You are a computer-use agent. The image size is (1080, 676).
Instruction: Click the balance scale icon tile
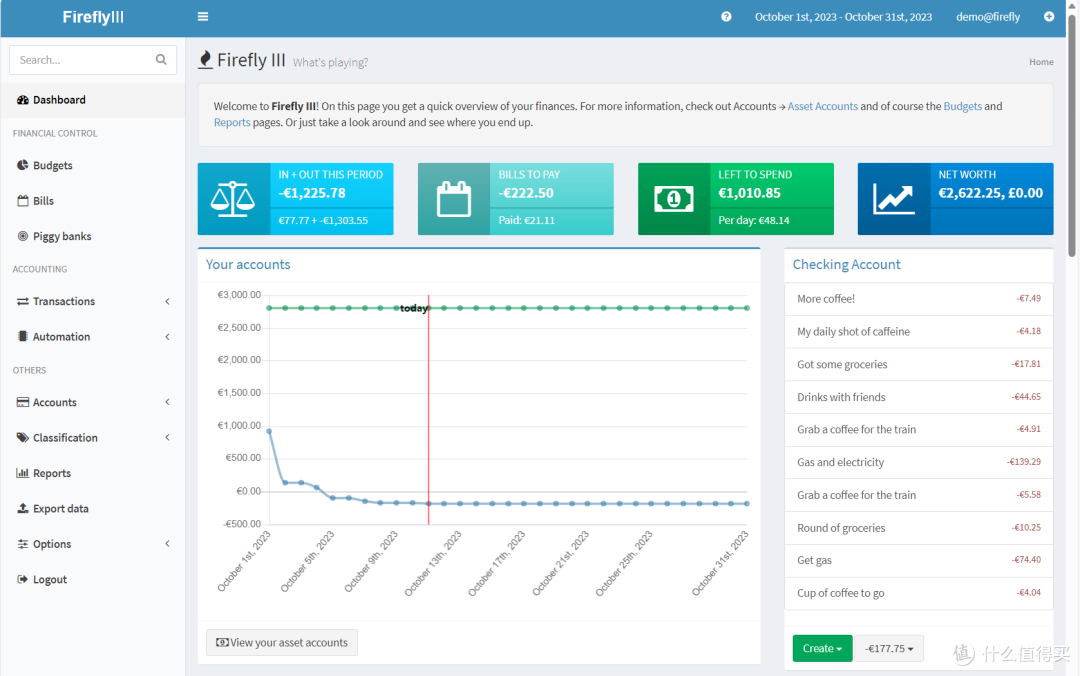point(233,199)
